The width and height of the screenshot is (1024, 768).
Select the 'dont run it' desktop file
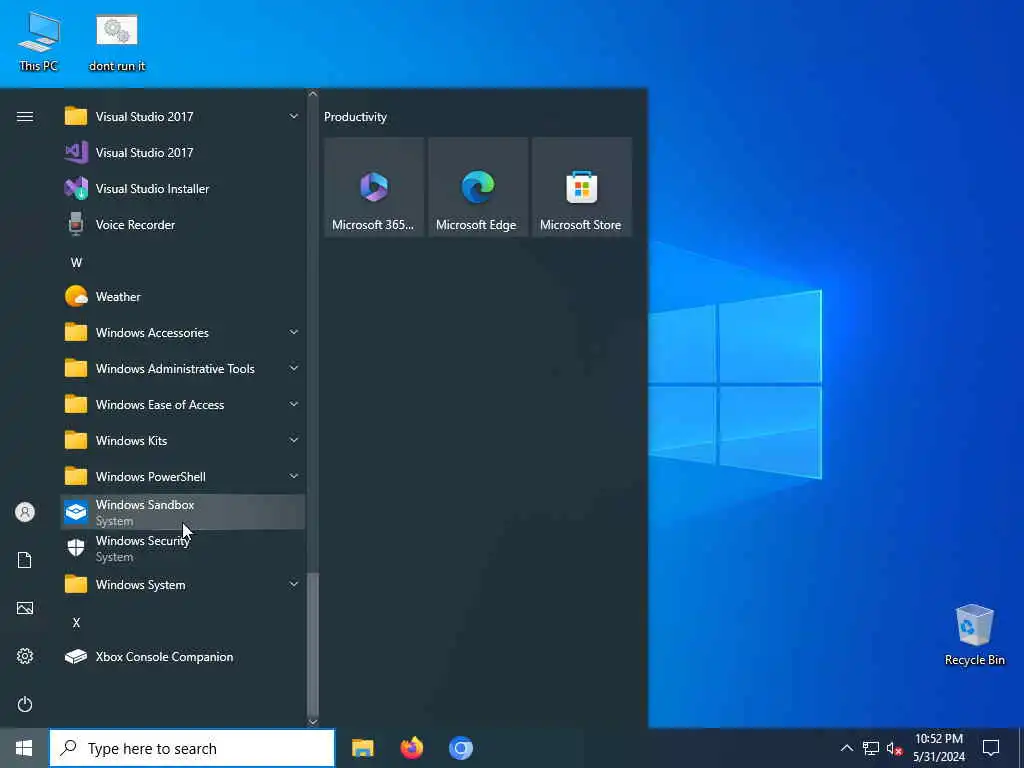117,41
